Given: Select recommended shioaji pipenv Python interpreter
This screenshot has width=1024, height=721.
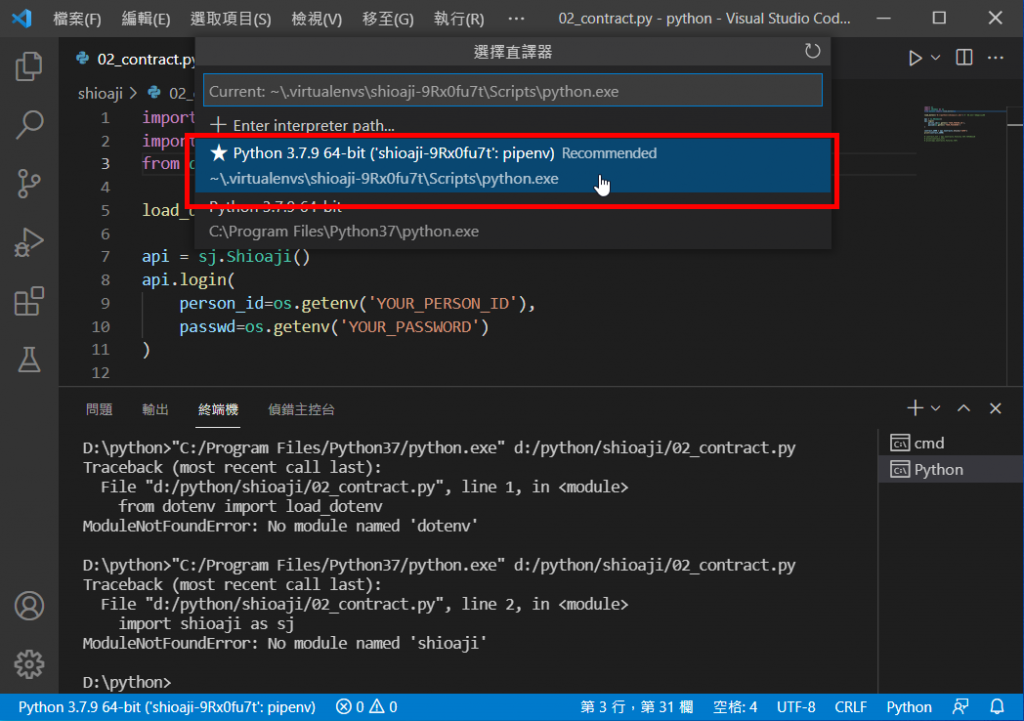Looking at the screenshot, I should pos(513,166).
